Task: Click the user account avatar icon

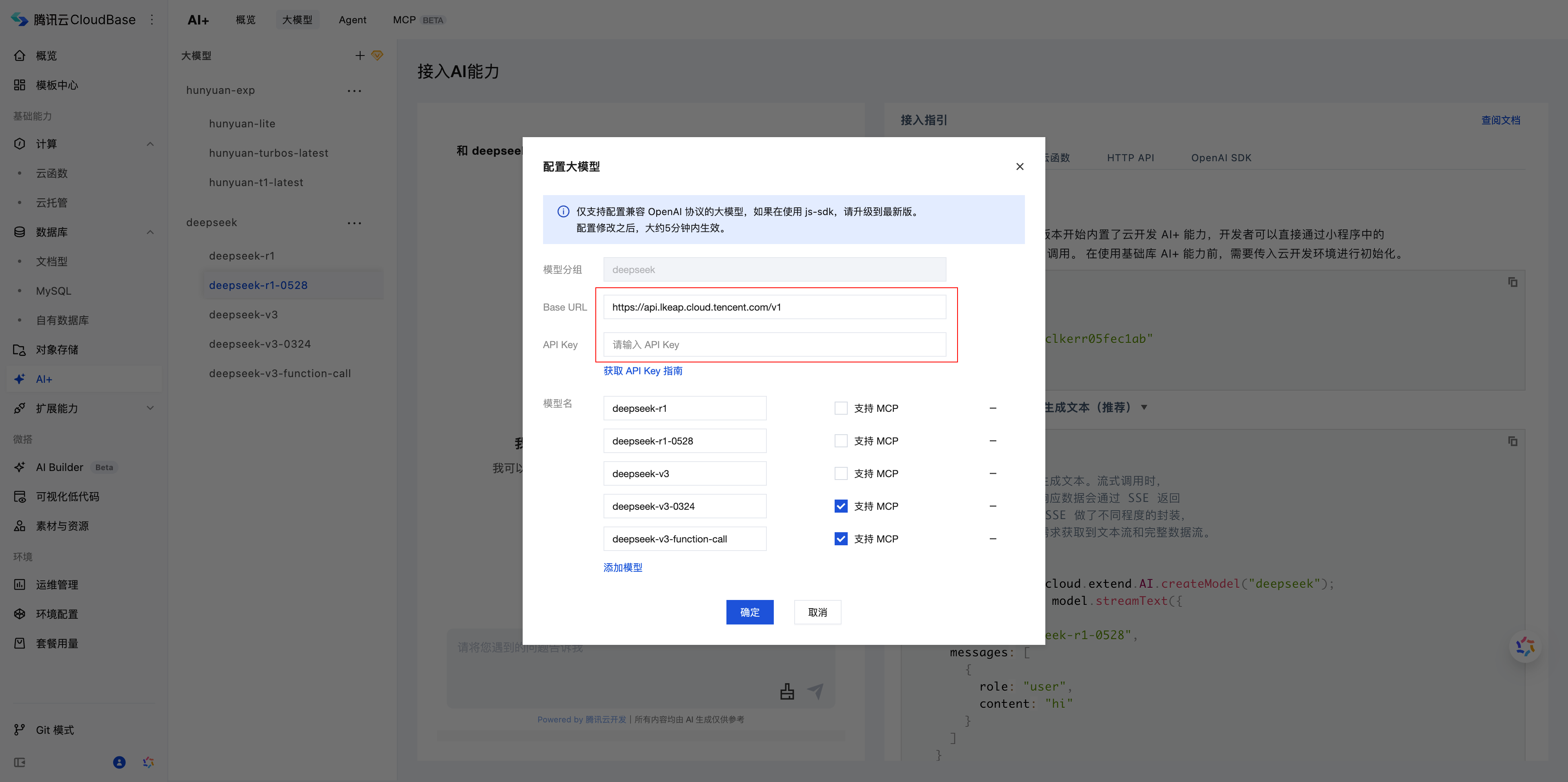Action: pyautogui.click(x=119, y=762)
